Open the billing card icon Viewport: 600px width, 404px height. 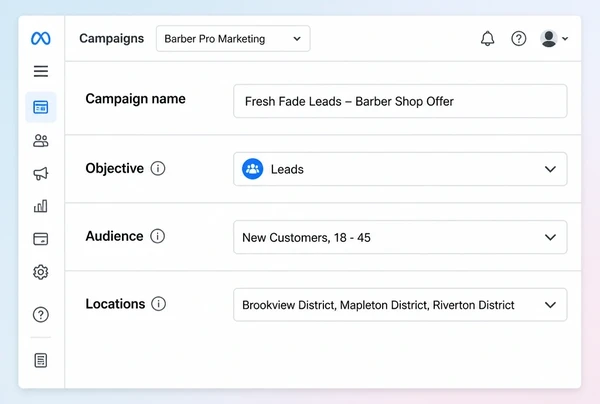(x=41, y=239)
